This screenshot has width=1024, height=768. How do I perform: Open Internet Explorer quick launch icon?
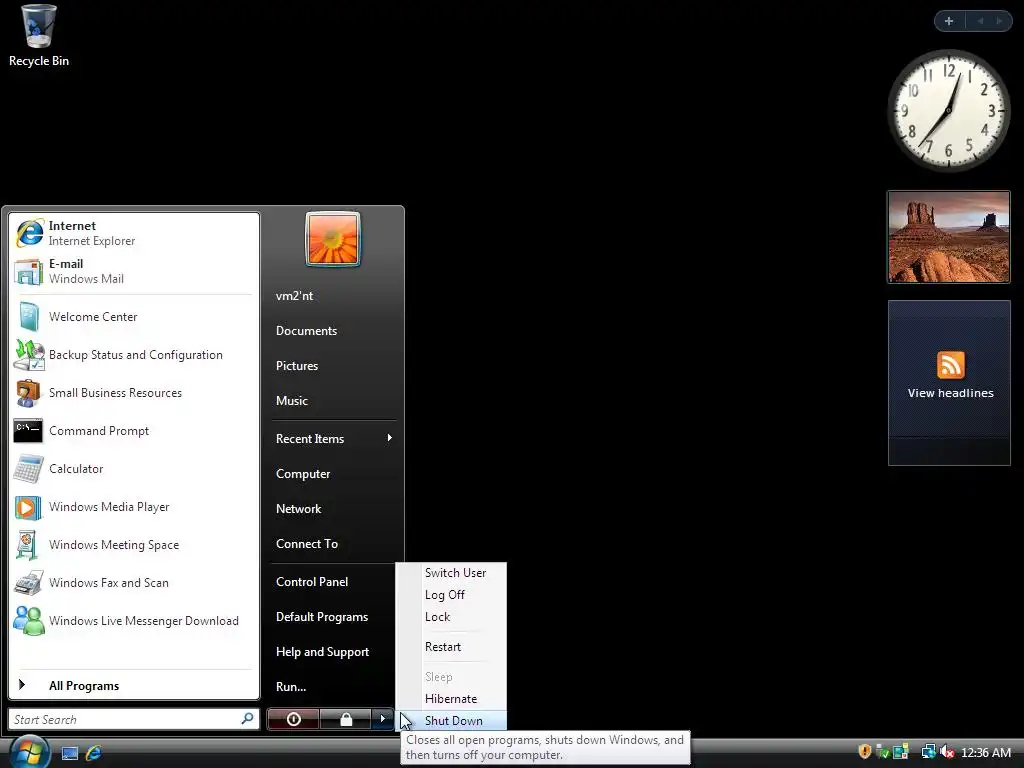click(93, 753)
